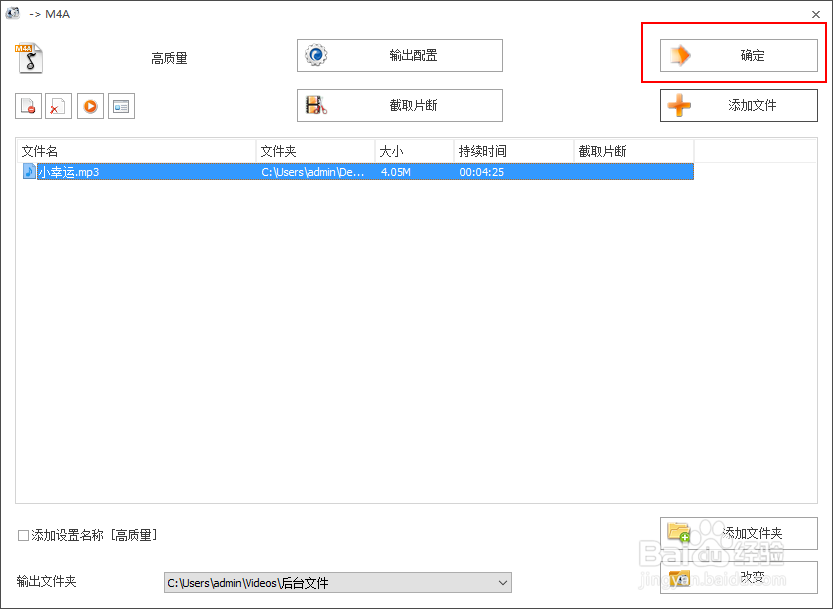The image size is (833, 609).
Task: Click the app icon in title bar
Action: click(12, 13)
